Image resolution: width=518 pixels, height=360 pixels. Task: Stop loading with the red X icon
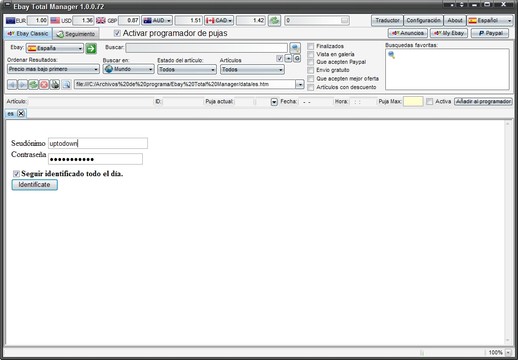[44, 84]
